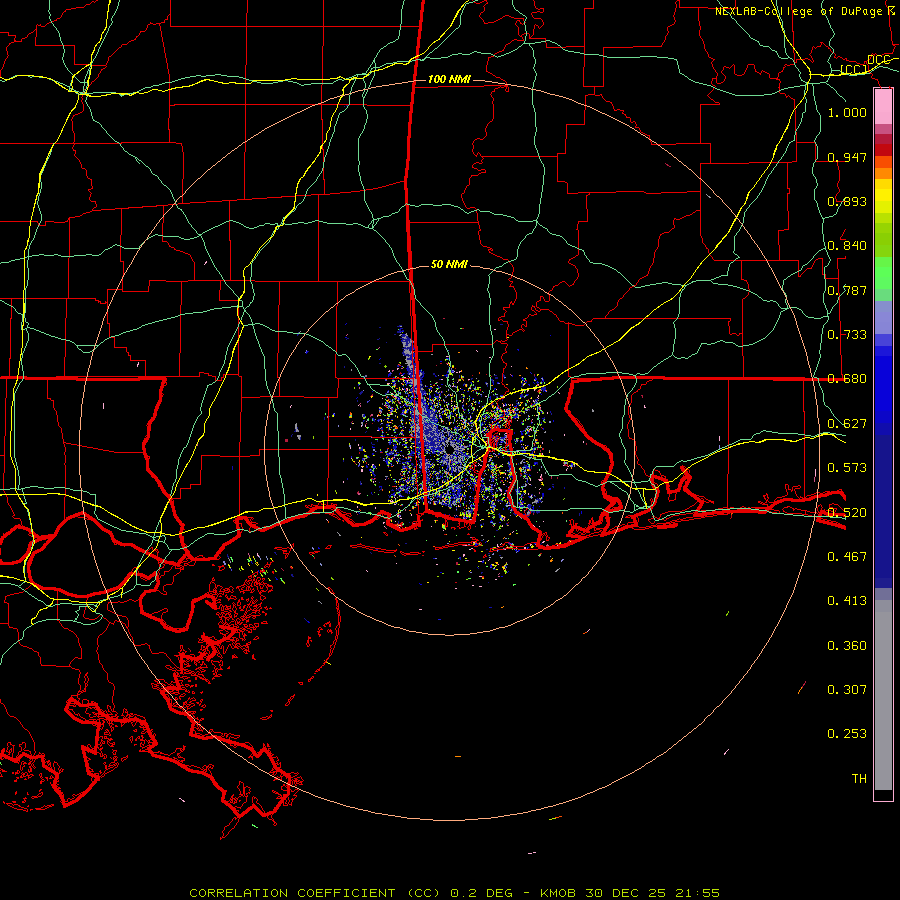Select the 0.307 scale value
Viewport: 900px width, 900px height.
[x=847, y=689]
